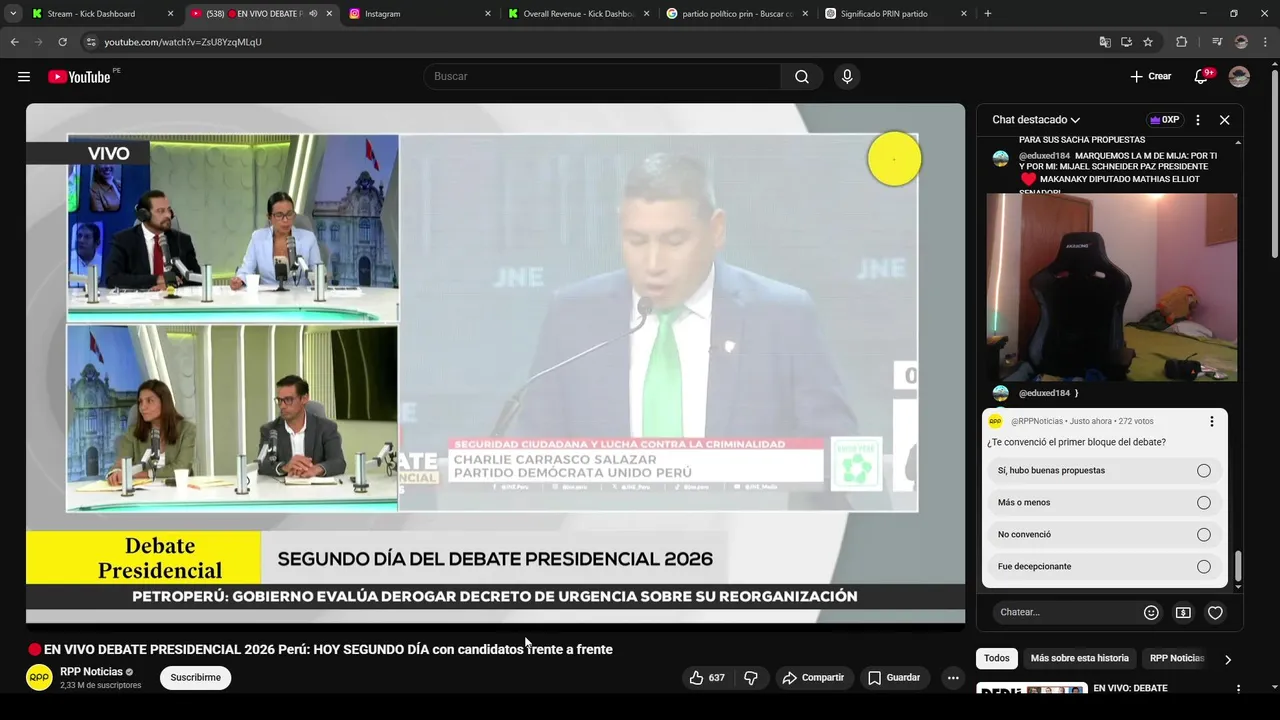Click the @RPPNoticias poll author name
This screenshot has width=1280, height=720.
1036,422
